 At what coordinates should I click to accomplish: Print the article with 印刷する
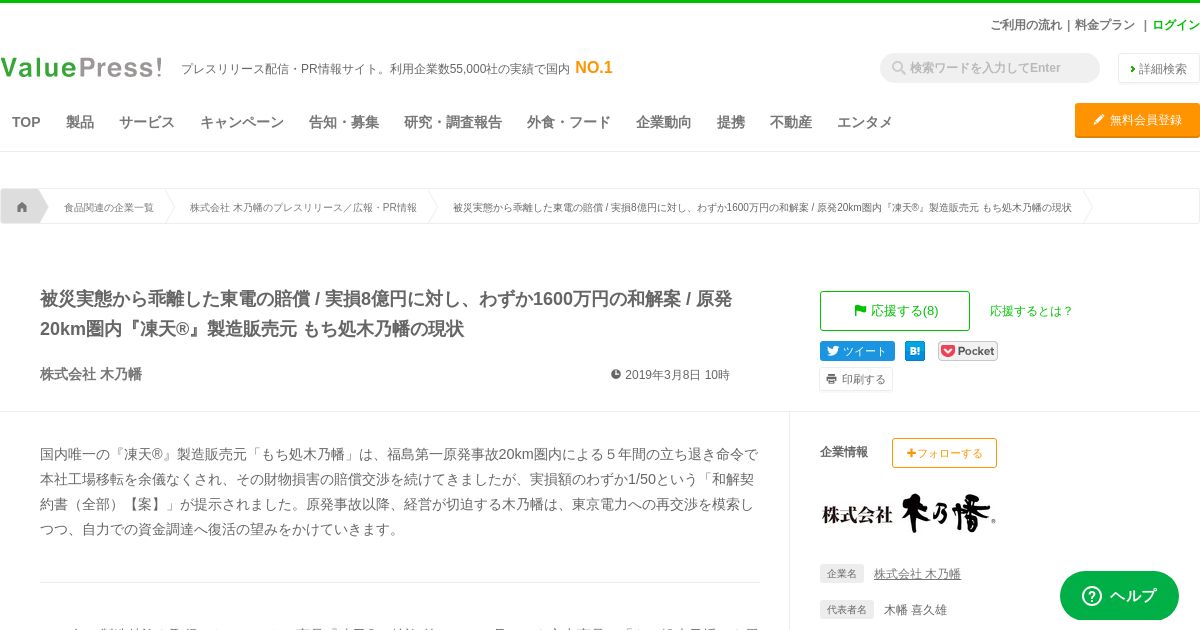point(856,379)
